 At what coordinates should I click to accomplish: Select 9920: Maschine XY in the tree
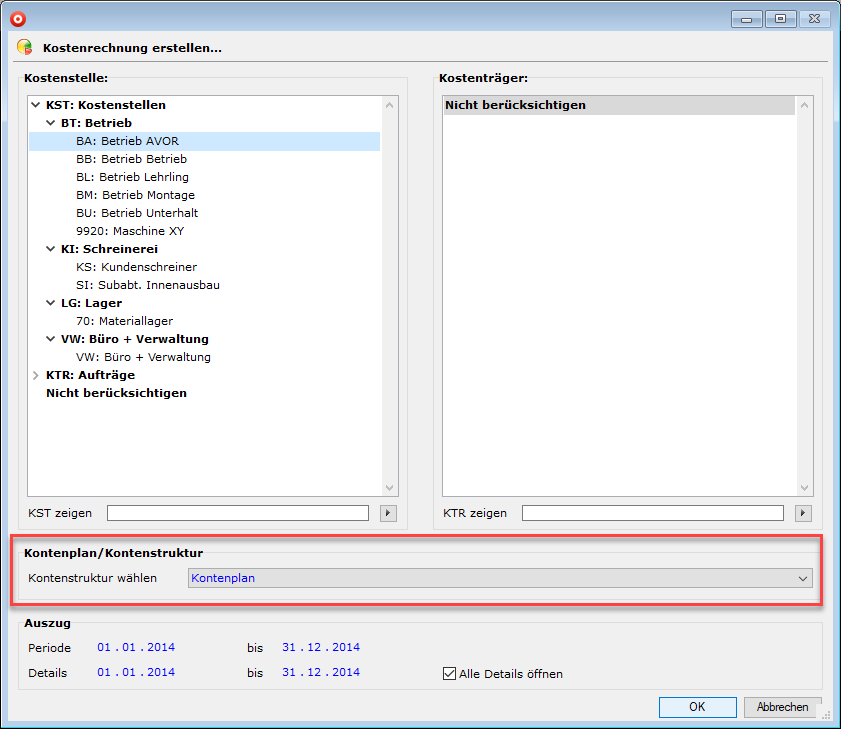(130, 231)
